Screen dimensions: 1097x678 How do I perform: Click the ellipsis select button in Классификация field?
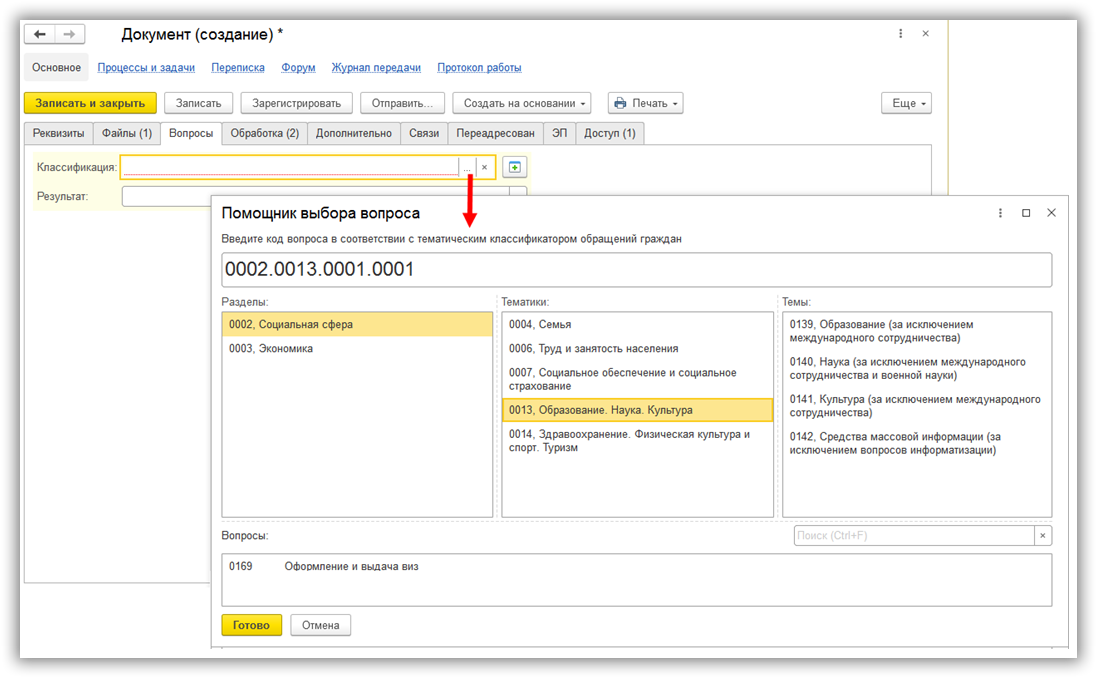point(467,168)
